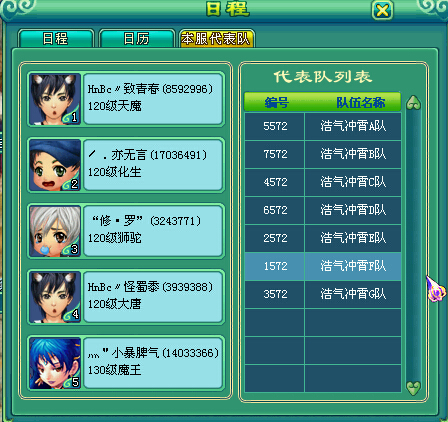448x422 pixels.
Task: Choose team 7572 浩气冲霄B队 row
Action: (x=323, y=154)
